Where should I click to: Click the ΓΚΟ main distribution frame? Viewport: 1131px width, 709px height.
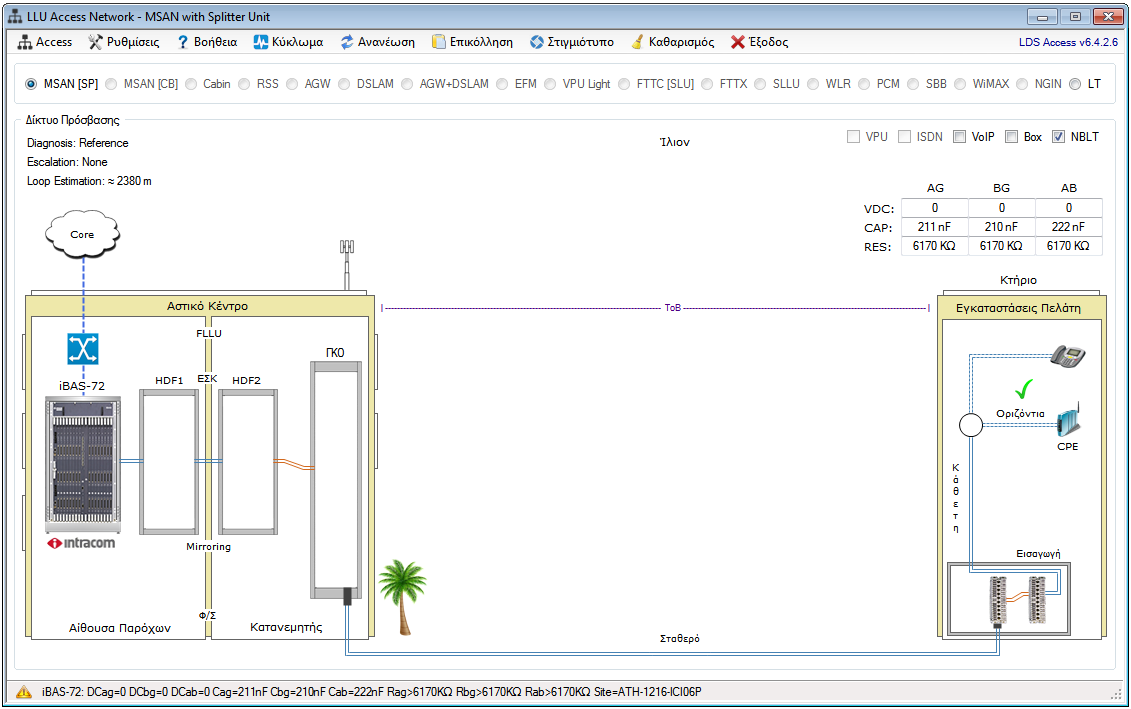[334, 480]
